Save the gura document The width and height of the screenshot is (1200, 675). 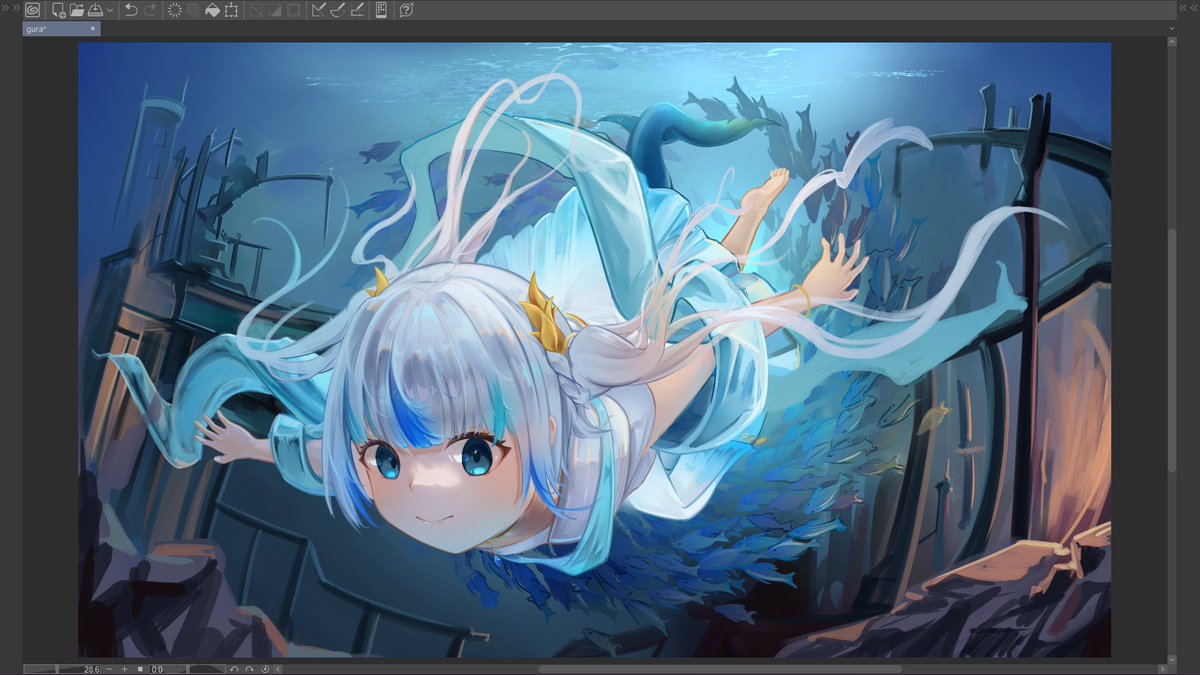click(x=95, y=10)
